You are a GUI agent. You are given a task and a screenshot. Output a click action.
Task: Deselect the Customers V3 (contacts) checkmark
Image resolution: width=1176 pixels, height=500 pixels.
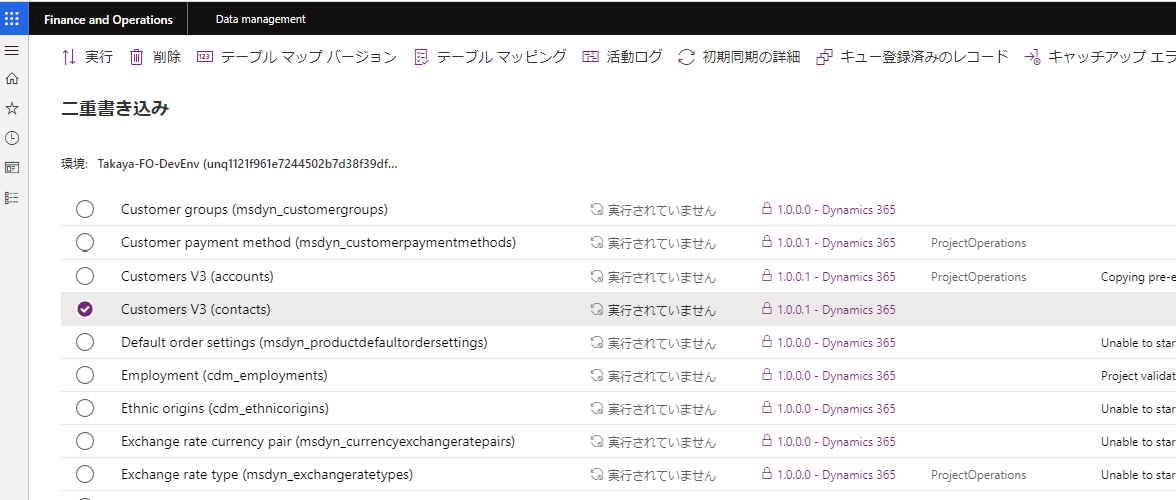[x=85, y=309]
